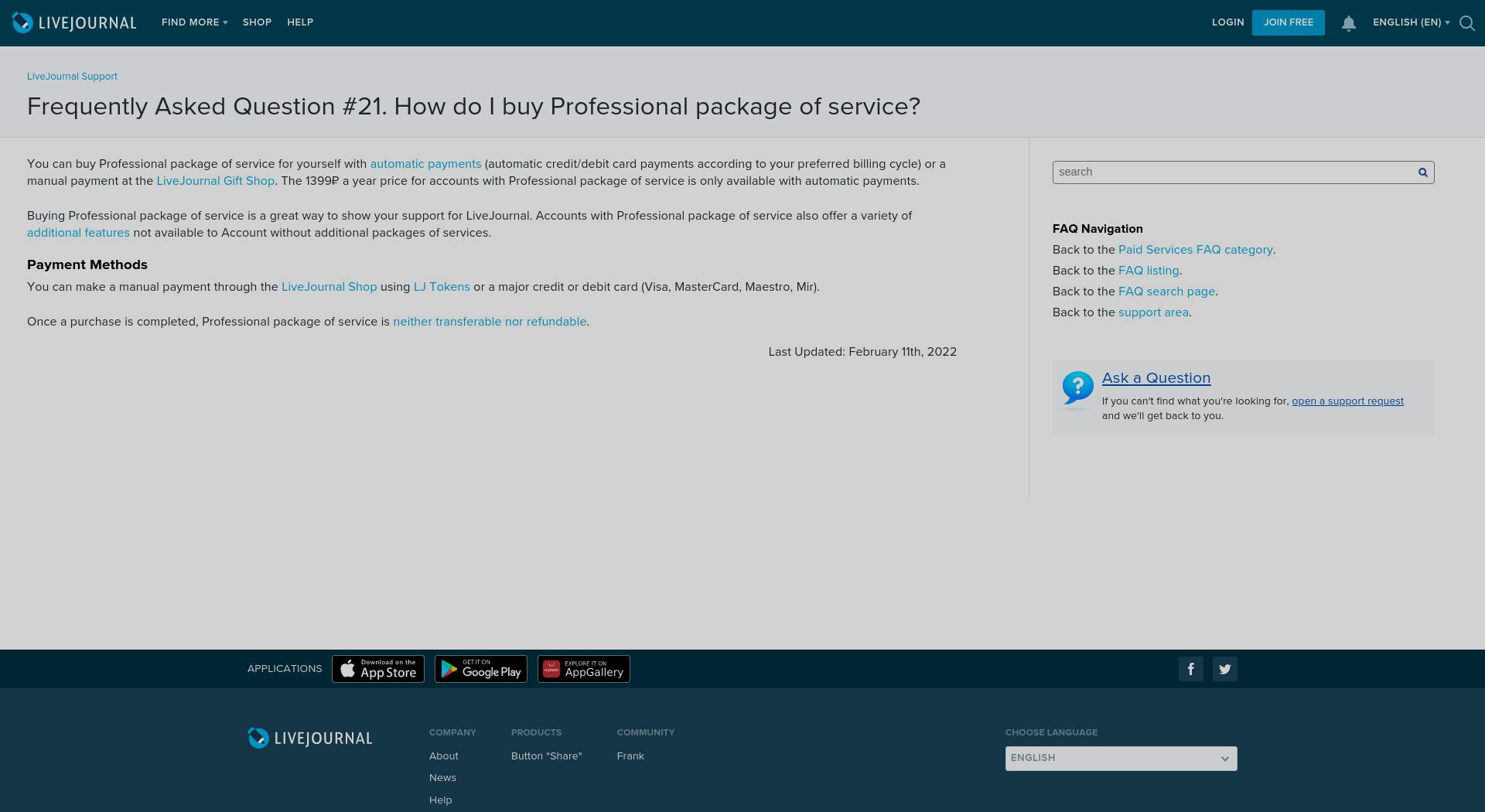Open the footer News link

pos(442,778)
